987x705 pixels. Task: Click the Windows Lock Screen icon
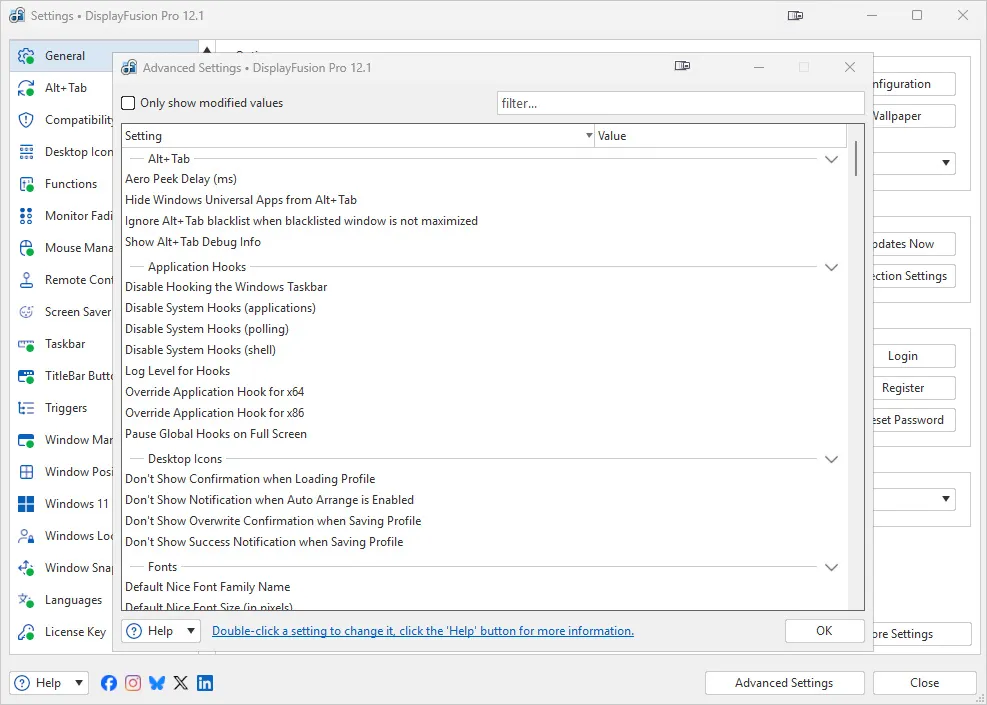(x=26, y=536)
